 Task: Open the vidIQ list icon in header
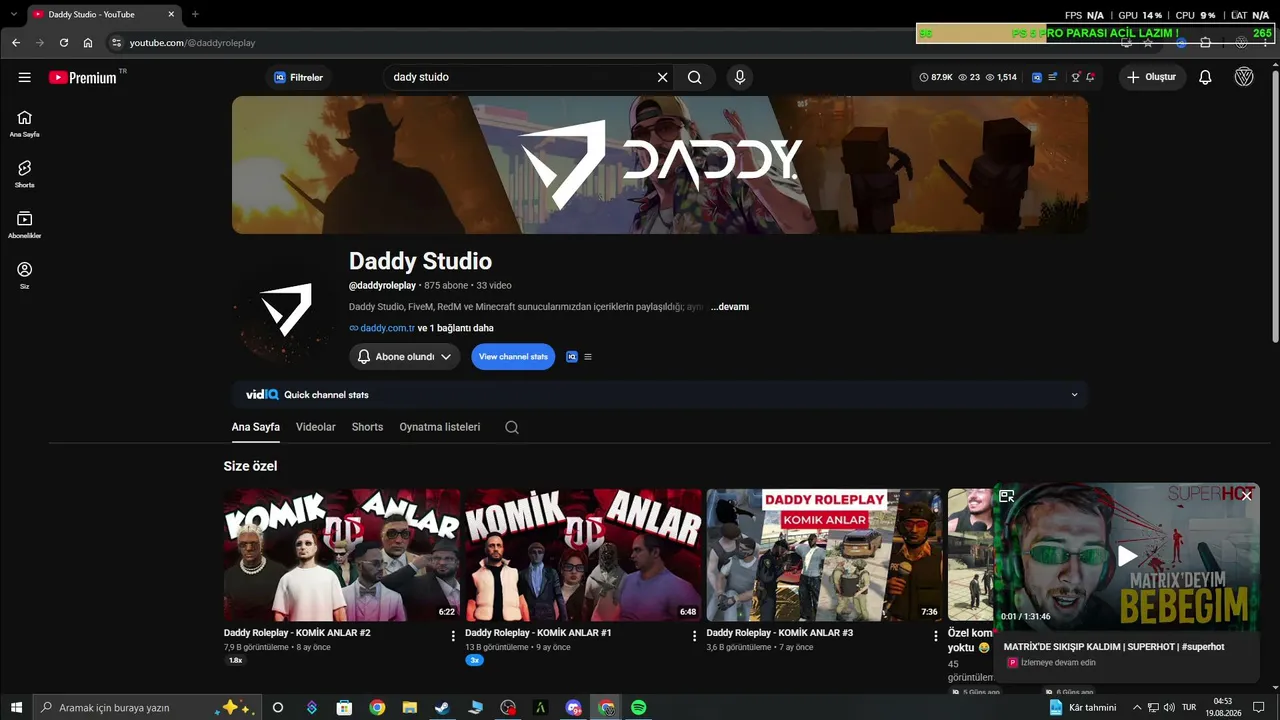[1052, 77]
